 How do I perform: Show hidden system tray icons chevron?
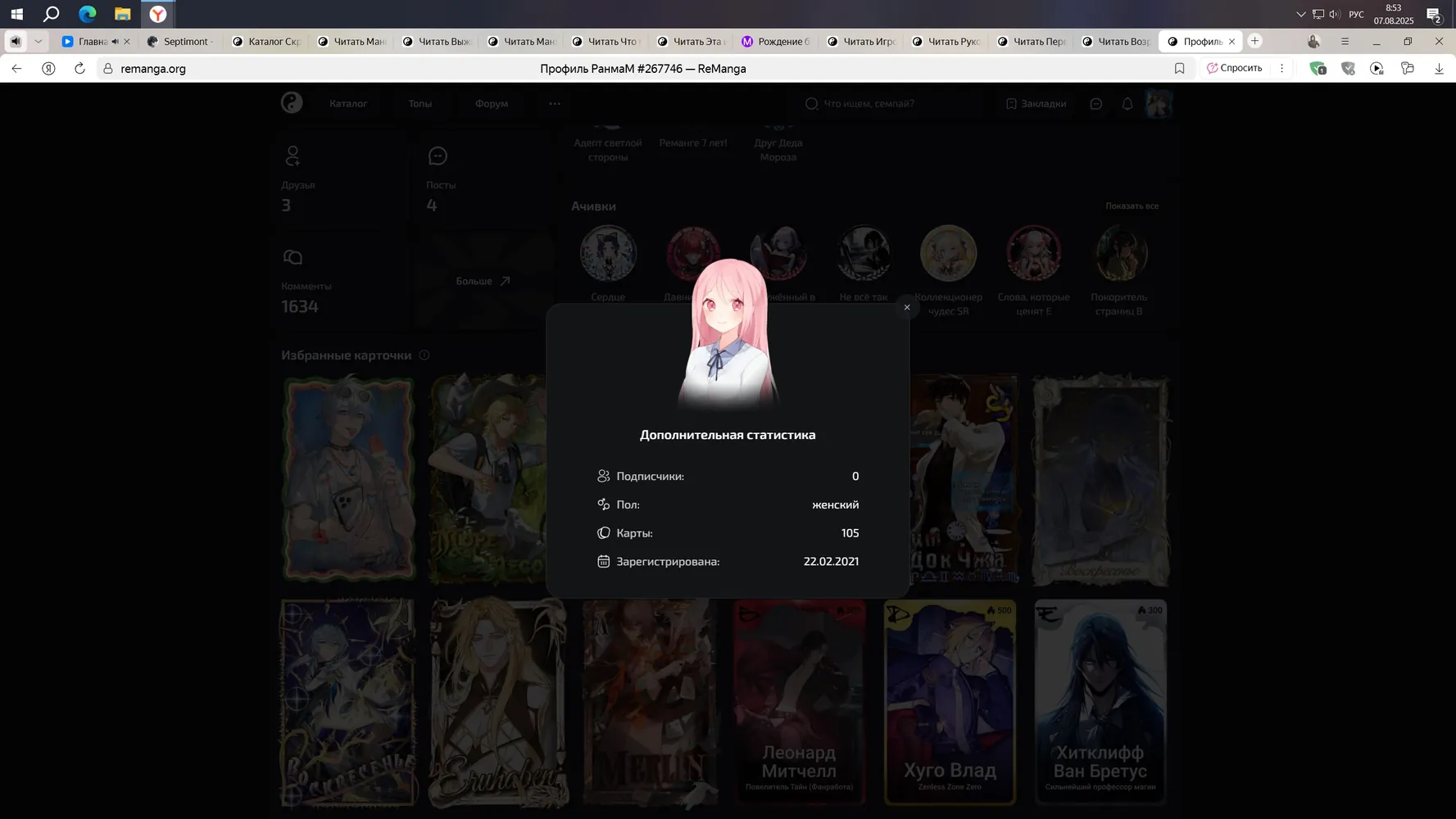(1300, 14)
